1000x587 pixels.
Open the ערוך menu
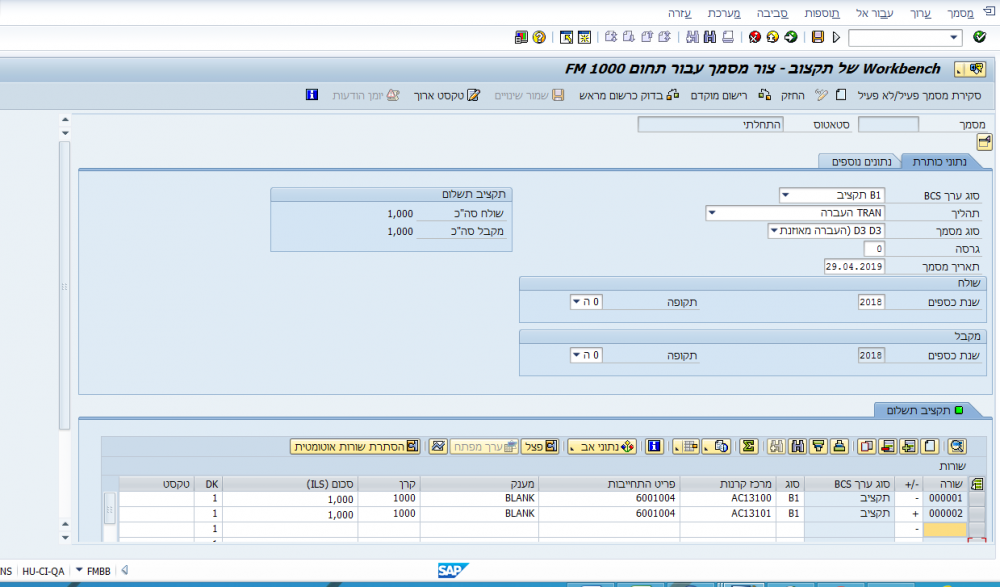coord(920,13)
